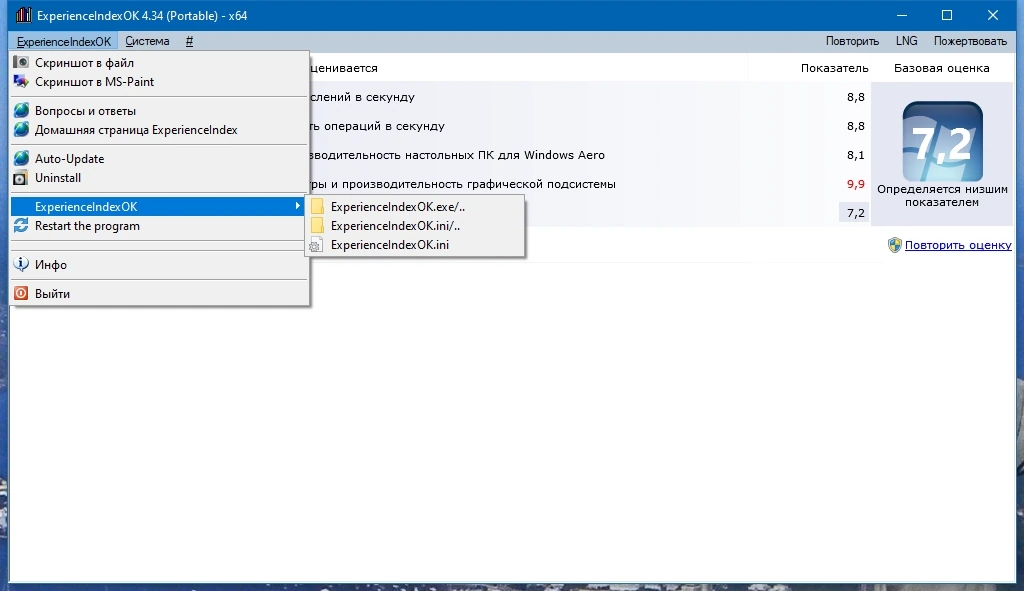Click the gear file icon beside ExperienceIndexOK.ini
The height and width of the screenshot is (591, 1024).
click(x=316, y=245)
